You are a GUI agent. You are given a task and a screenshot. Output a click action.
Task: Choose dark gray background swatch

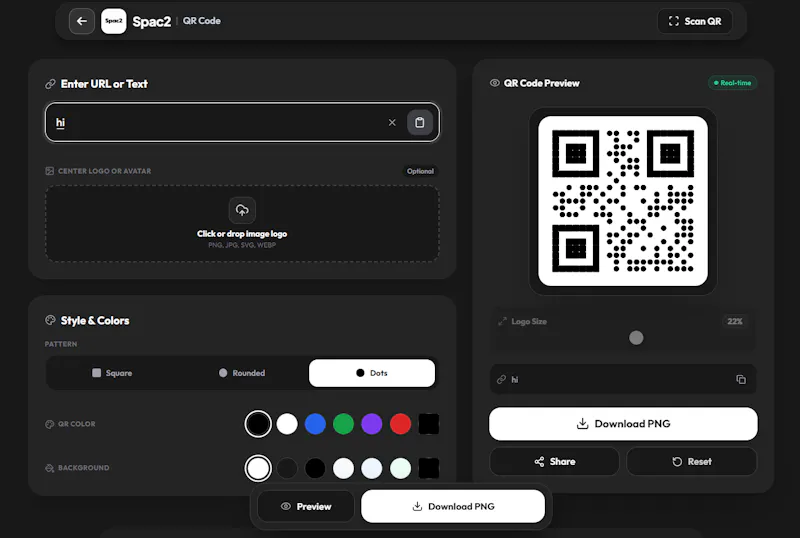coord(287,468)
